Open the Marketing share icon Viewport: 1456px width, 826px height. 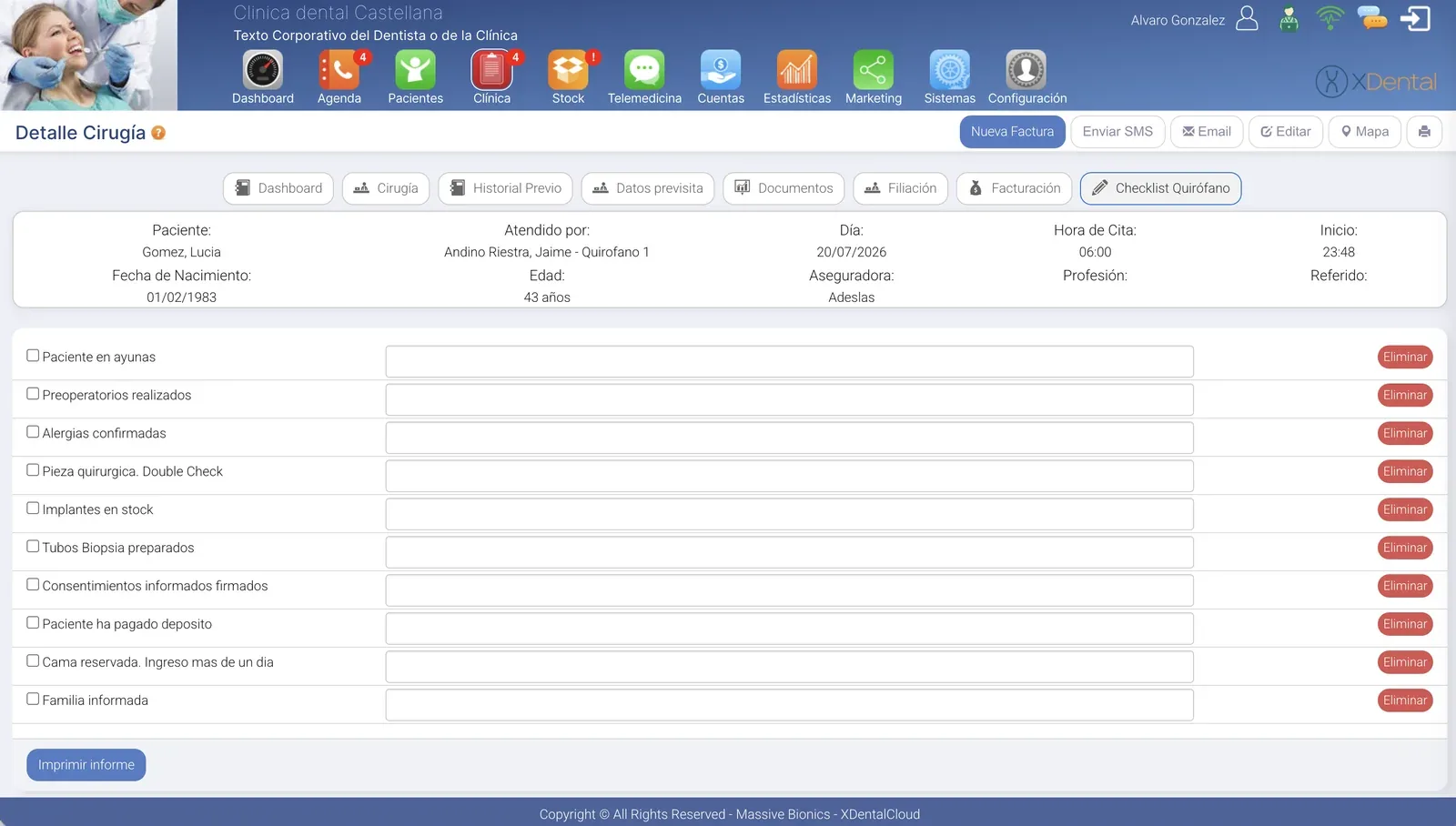tap(874, 70)
